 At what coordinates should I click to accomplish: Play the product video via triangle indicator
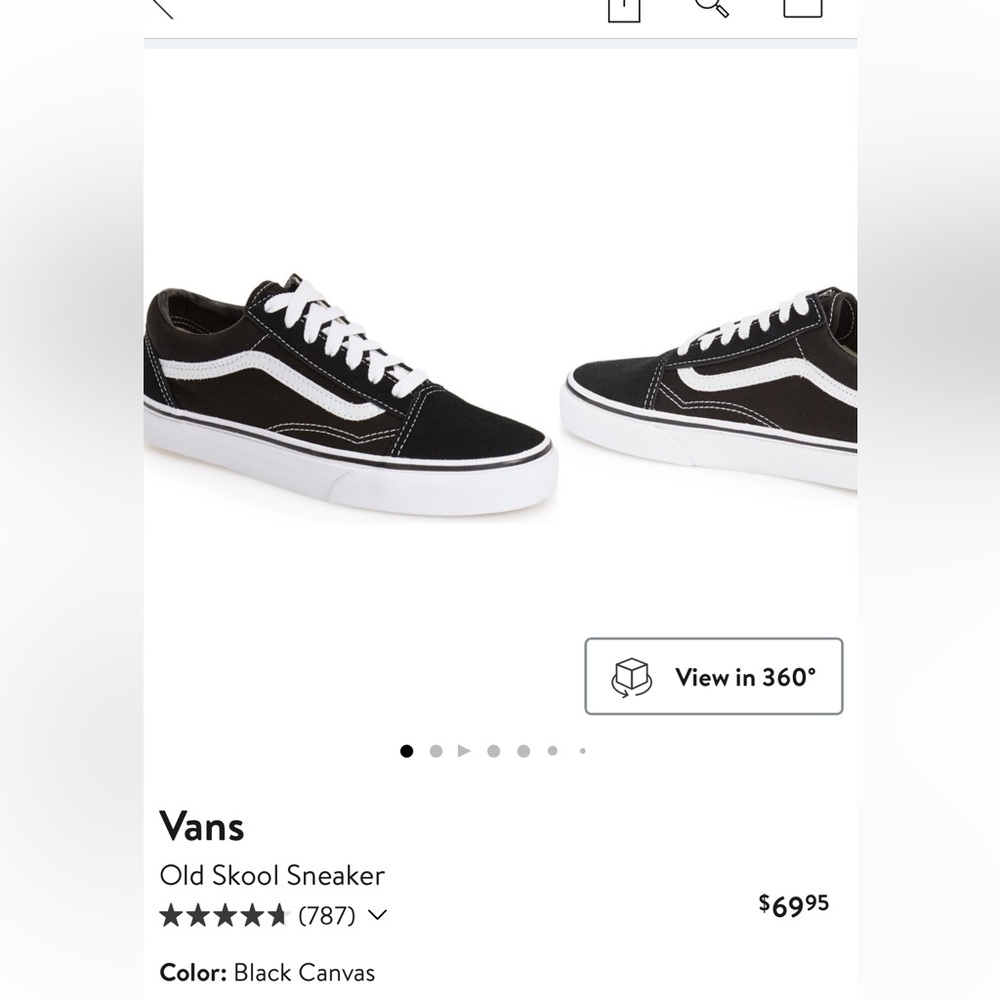[463, 750]
